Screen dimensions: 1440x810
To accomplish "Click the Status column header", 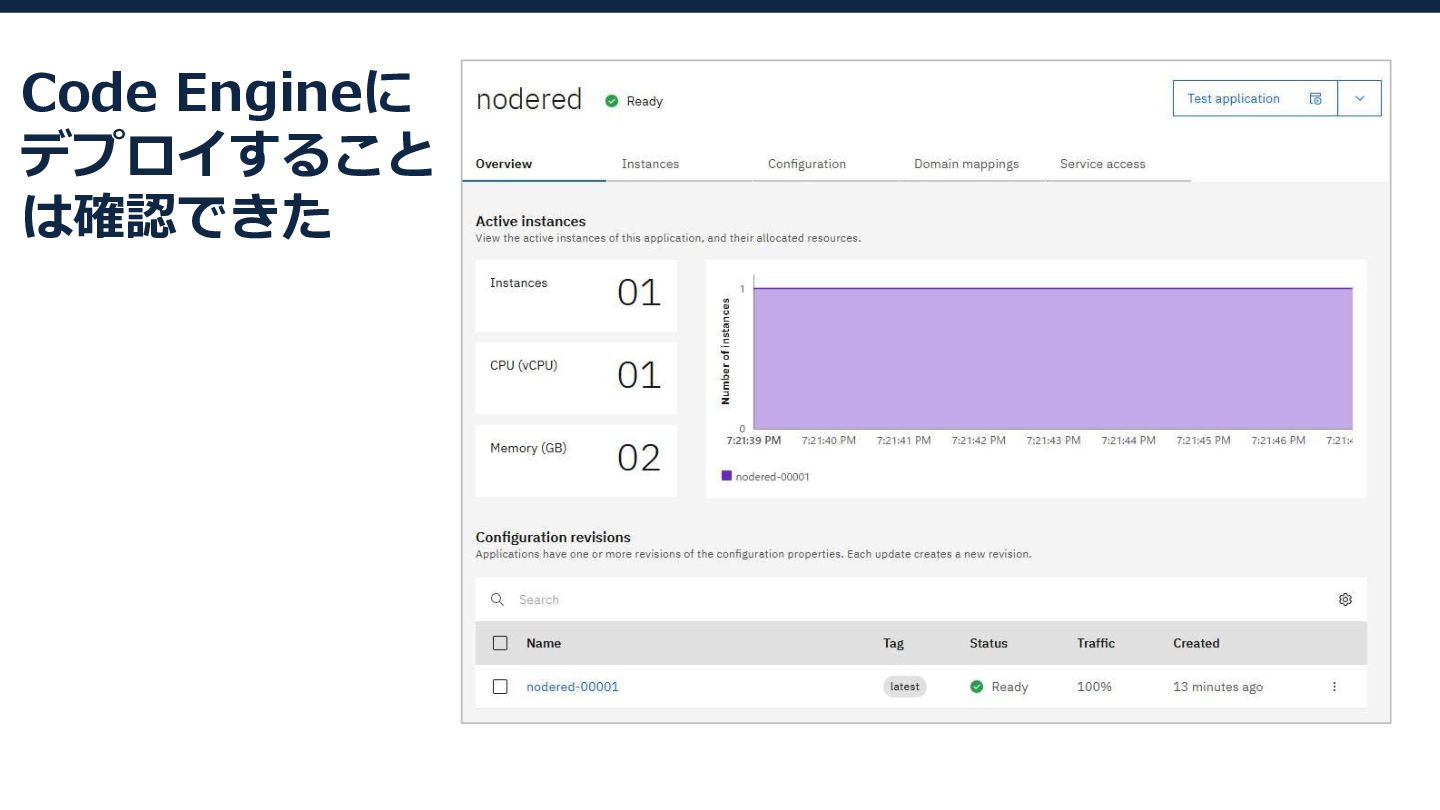I will pyautogui.click(x=988, y=643).
